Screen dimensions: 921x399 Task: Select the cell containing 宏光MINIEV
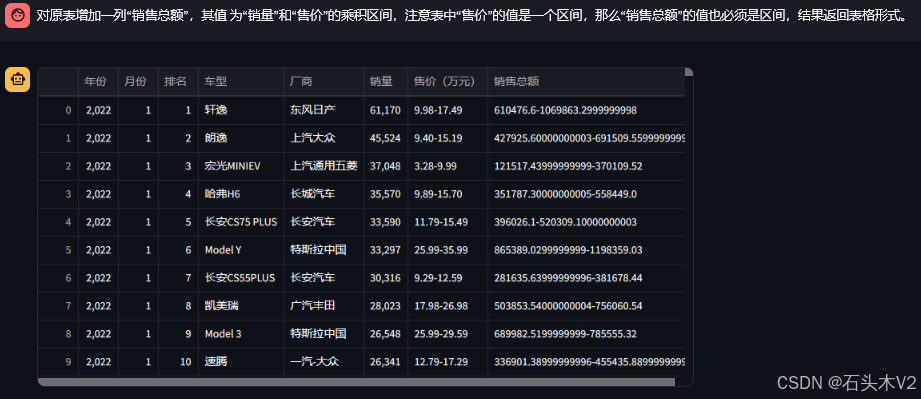241,166
